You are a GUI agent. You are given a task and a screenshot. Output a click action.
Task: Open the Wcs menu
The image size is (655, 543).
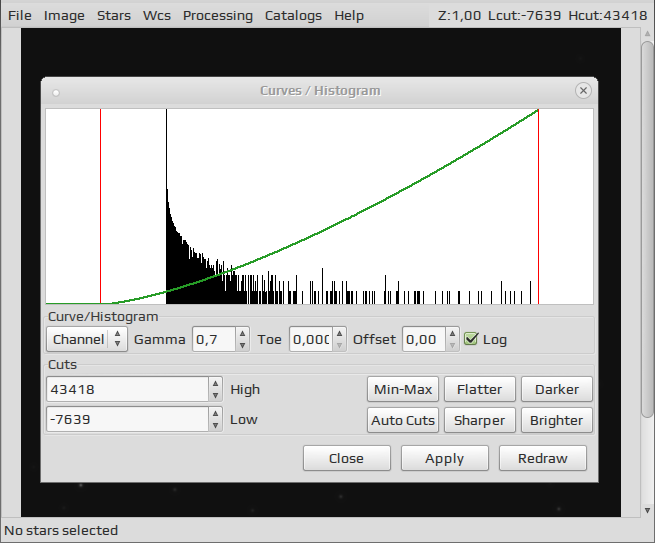coord(157,15)
